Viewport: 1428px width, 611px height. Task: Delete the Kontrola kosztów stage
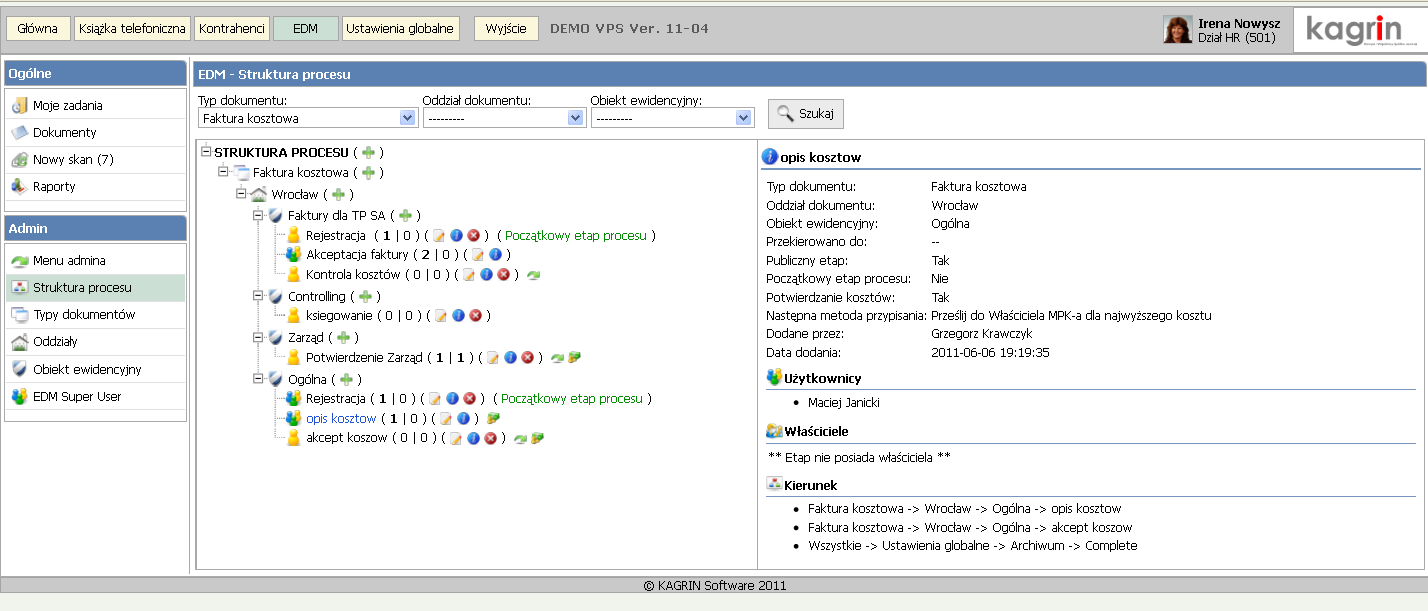[504, 274]
